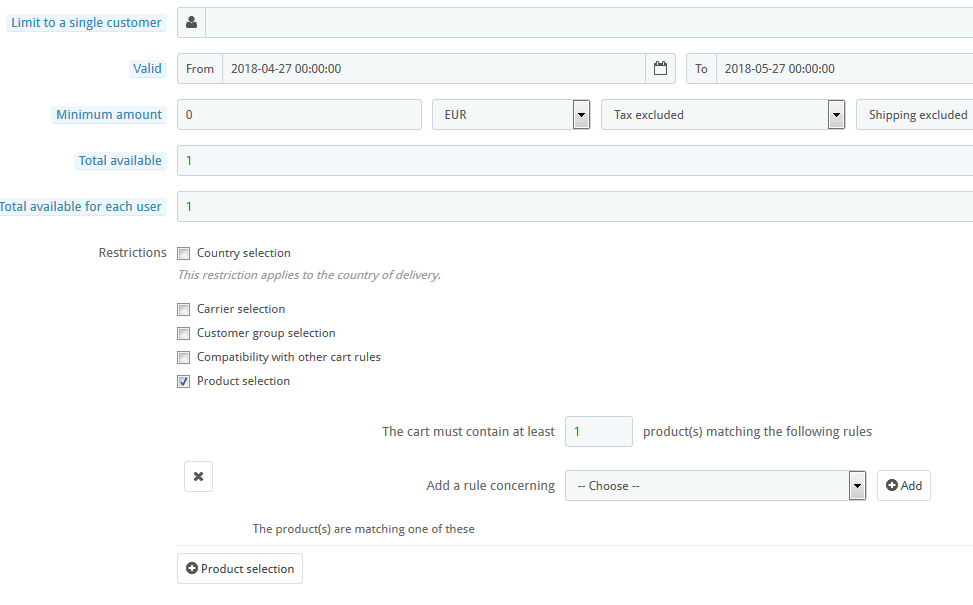Image resolution: width=973 pixels, height=605 pixels.
Task: Focus the Limit to a single customer field
Action: click(588, 23)
